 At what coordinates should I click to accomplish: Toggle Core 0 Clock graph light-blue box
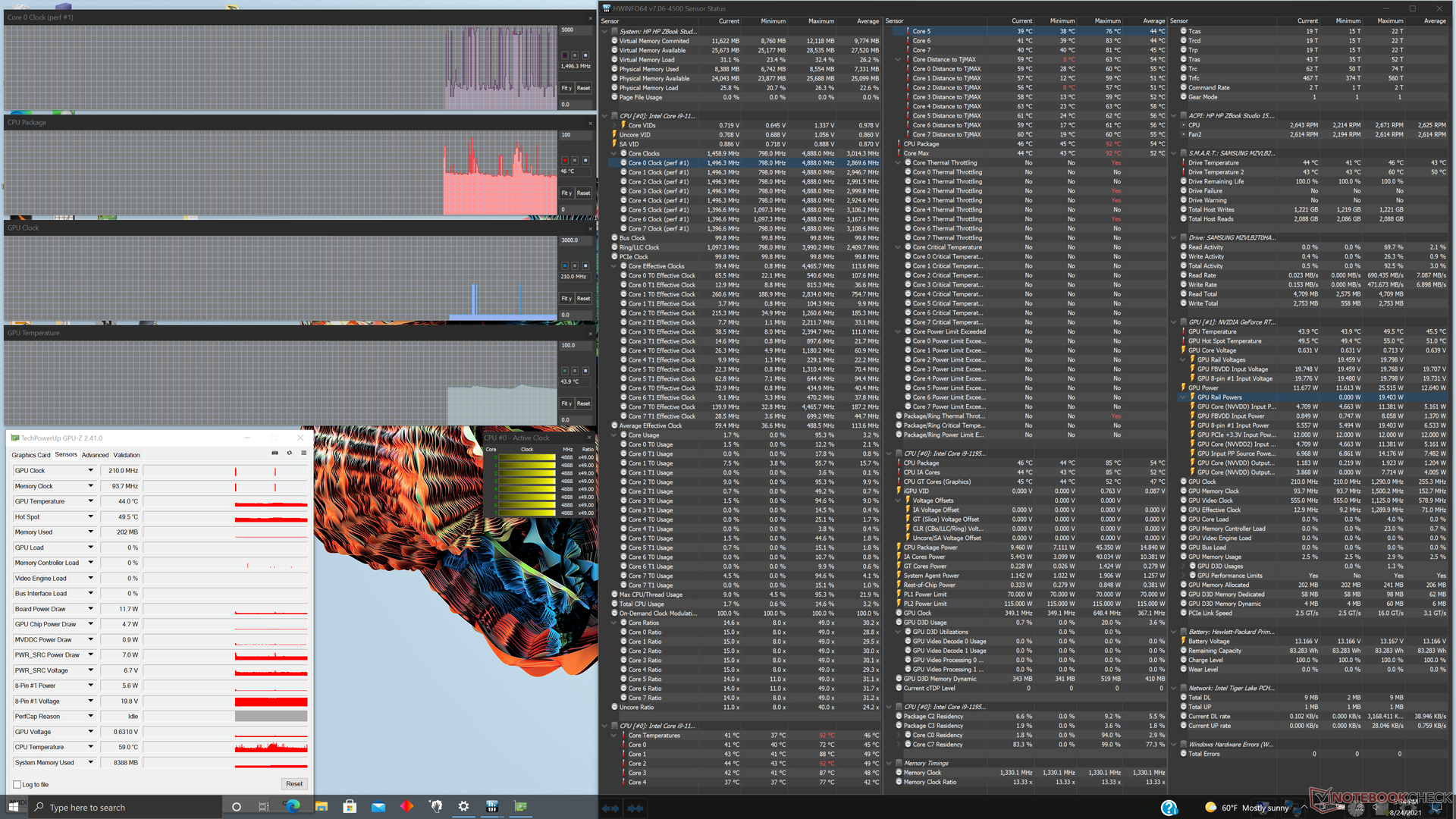click(585, 55)
